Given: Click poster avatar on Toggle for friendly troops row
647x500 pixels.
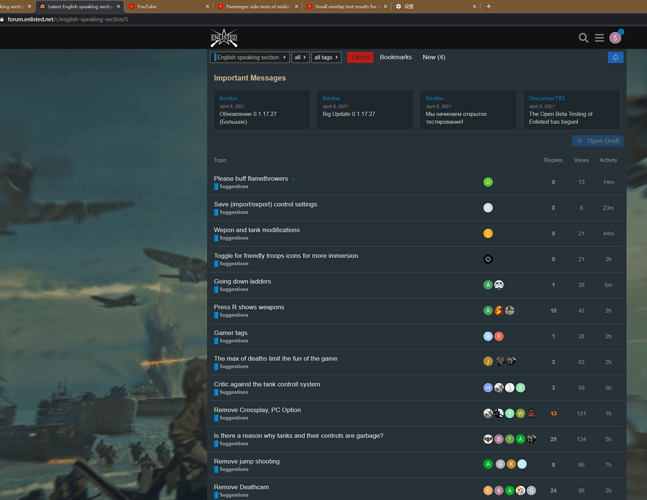Looking at the screenshot, I should (488, 259).
